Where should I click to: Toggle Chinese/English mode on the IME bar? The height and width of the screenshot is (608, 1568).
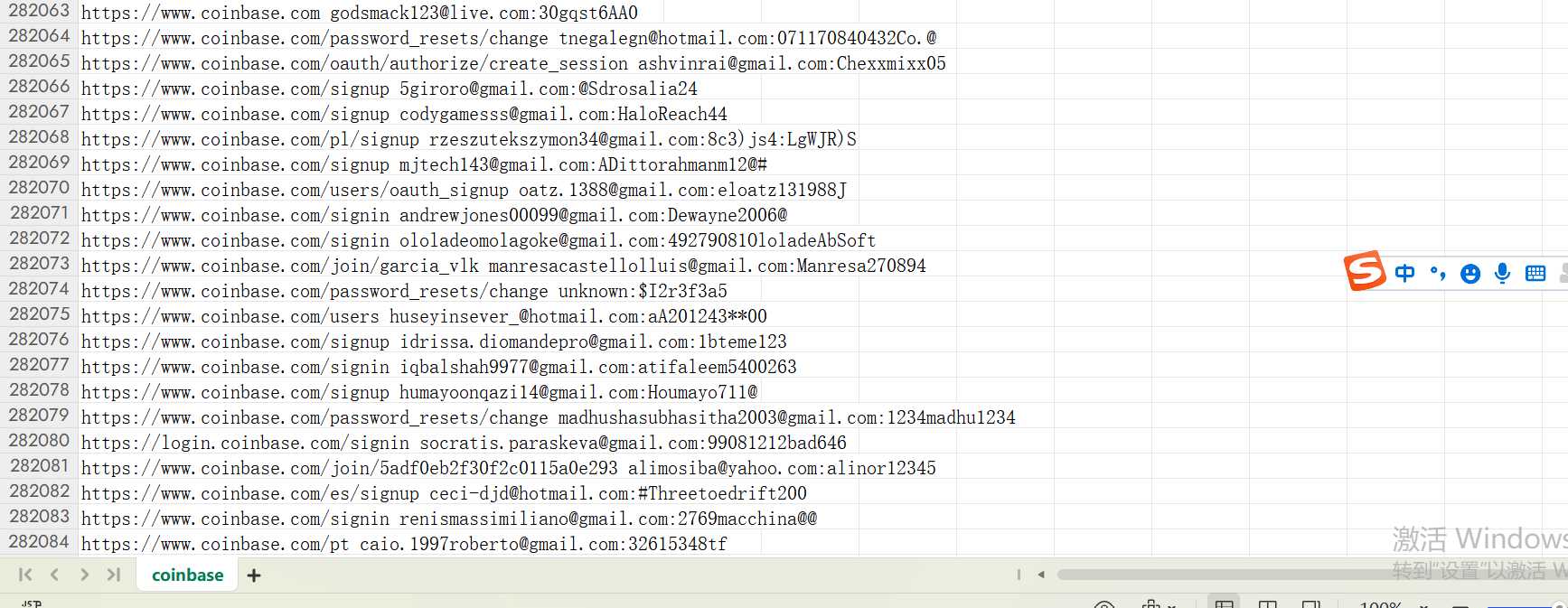1404,273
